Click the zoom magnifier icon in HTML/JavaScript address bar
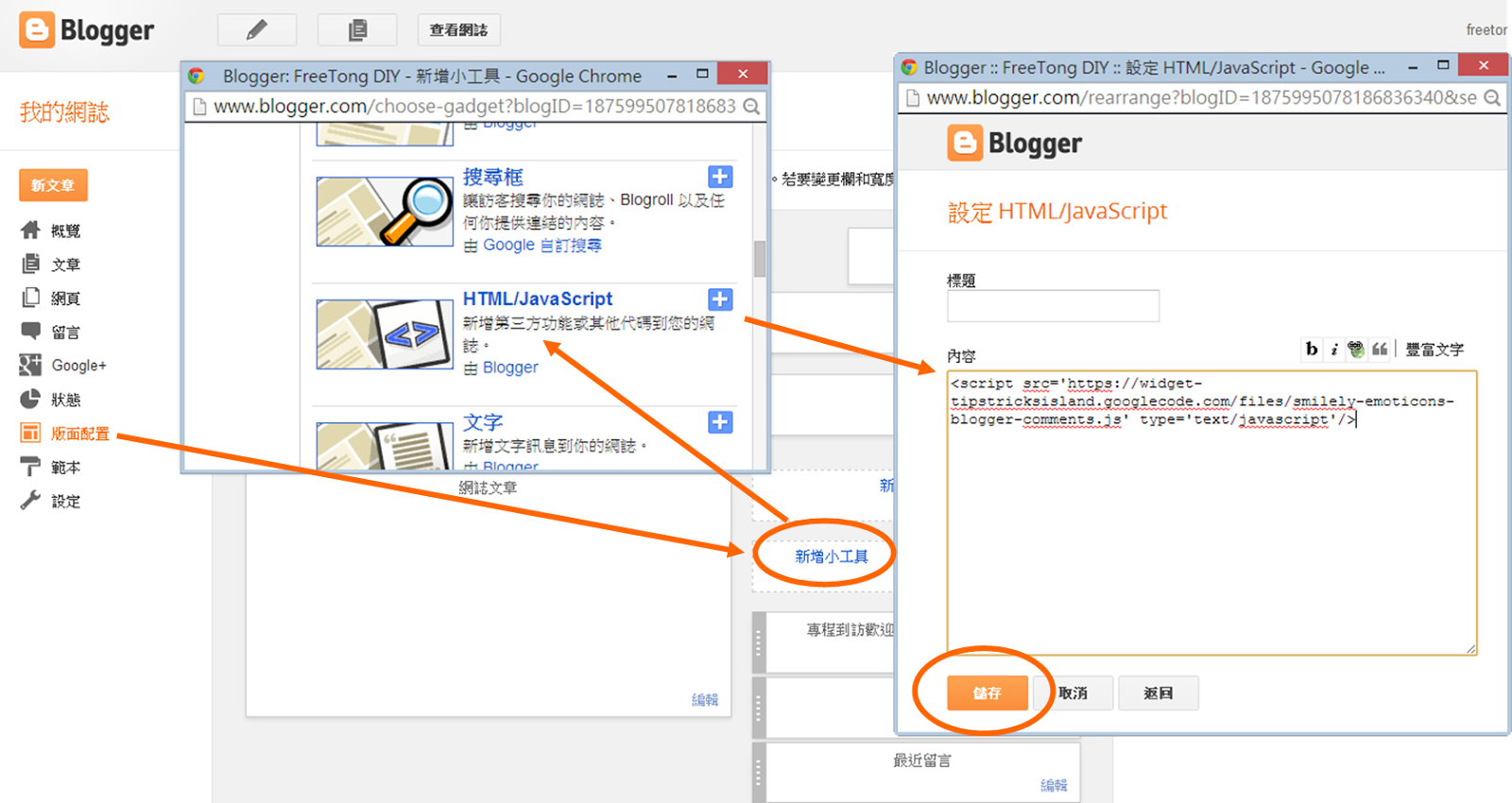 tap(1492, 97)
